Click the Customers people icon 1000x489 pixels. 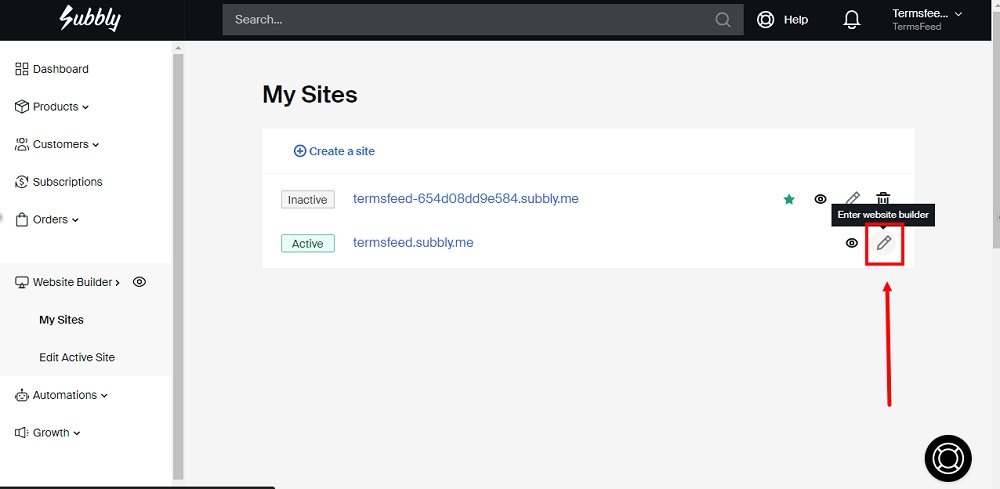(22, 144)
